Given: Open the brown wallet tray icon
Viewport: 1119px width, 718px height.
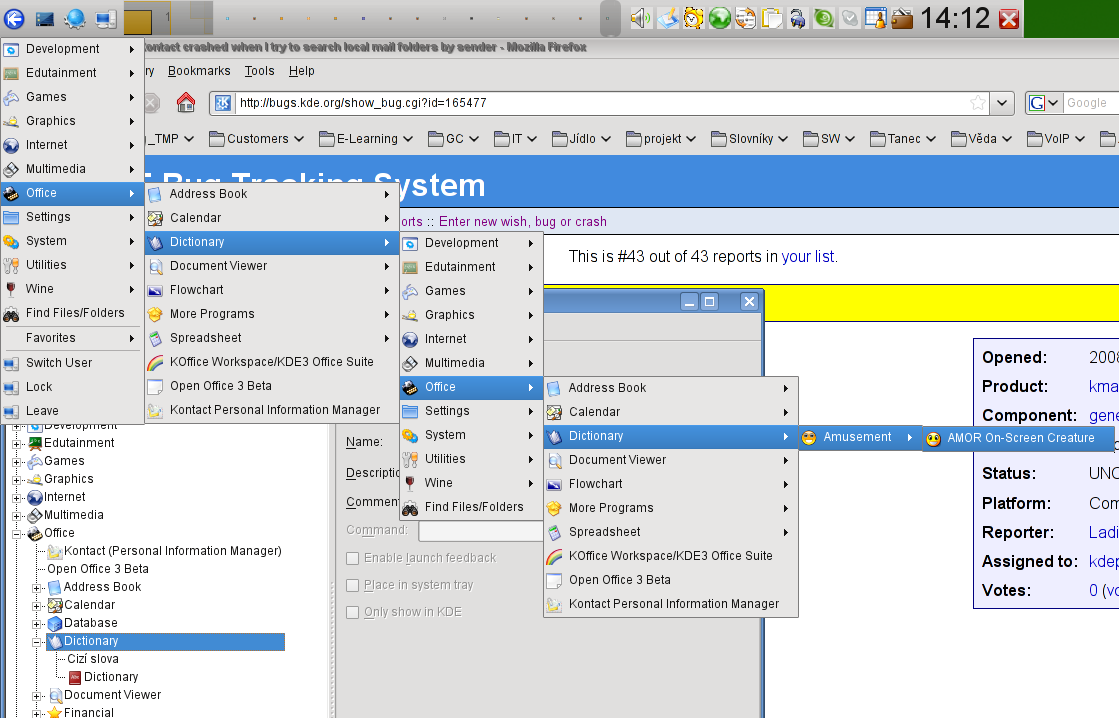Looking at the screenshot, I should (x=902, y=19).
